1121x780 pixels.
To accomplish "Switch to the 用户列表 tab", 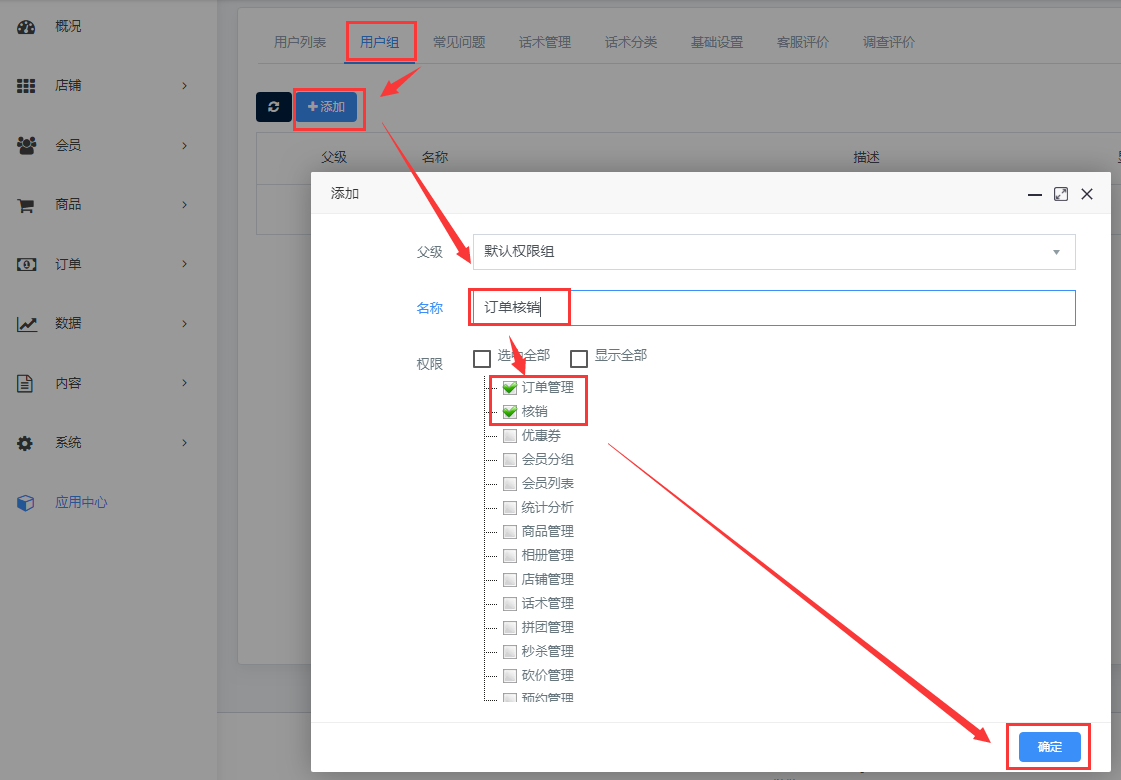I will click(300, 42).
